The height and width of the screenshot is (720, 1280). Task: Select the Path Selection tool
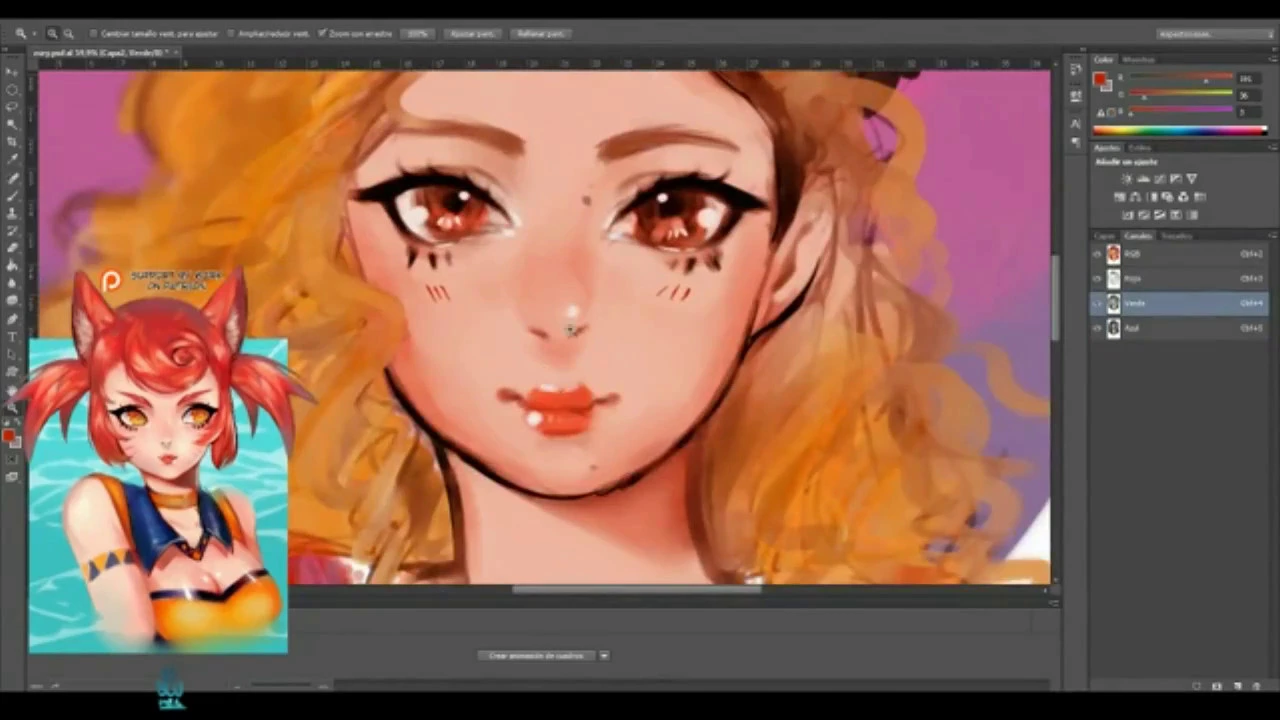[x=12, y=354]
